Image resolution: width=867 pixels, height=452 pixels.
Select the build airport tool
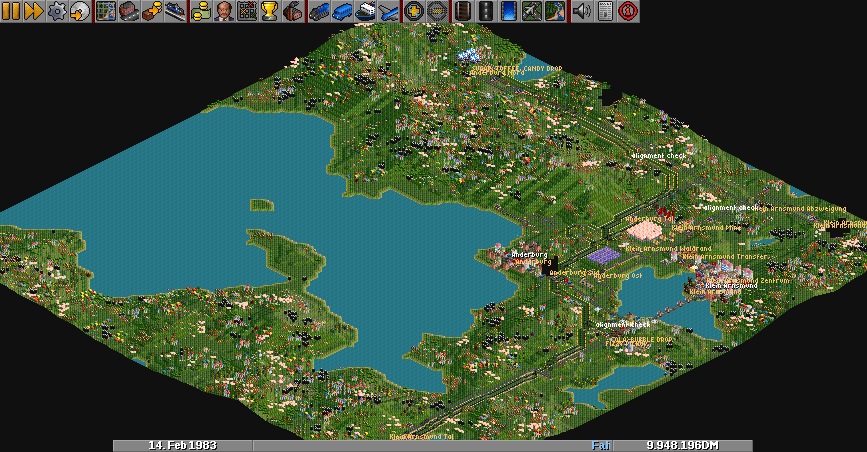(532, 11)
